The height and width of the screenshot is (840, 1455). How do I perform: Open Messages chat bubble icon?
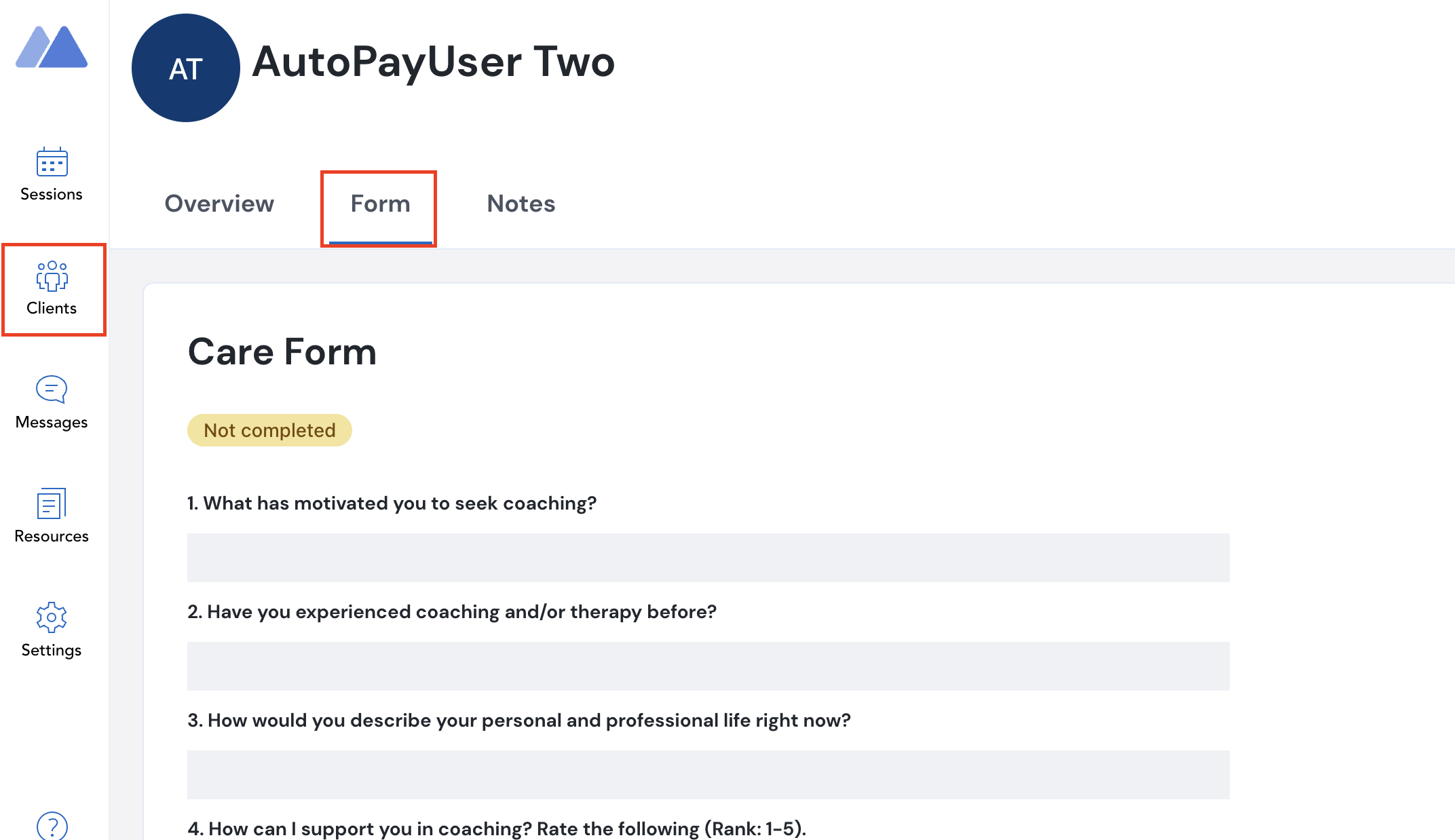tap(52, 389)
